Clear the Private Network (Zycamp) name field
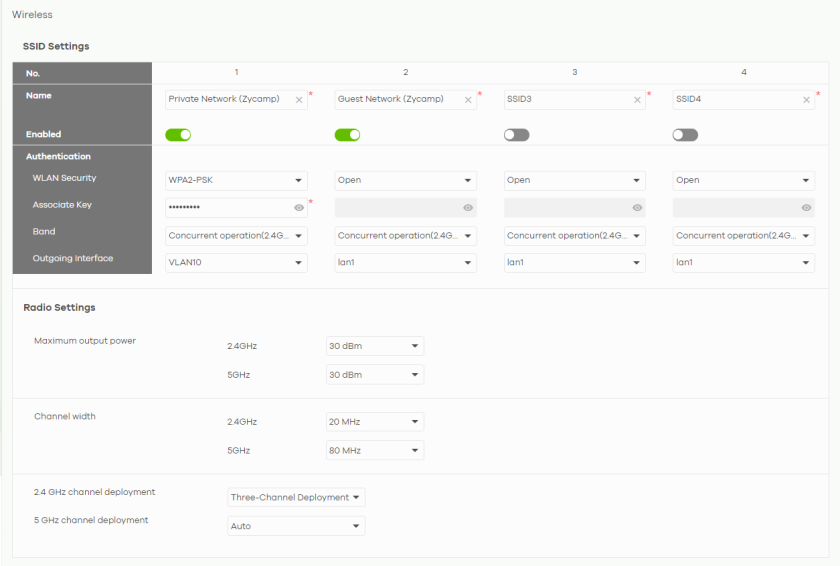 click(x=298, y=100)
